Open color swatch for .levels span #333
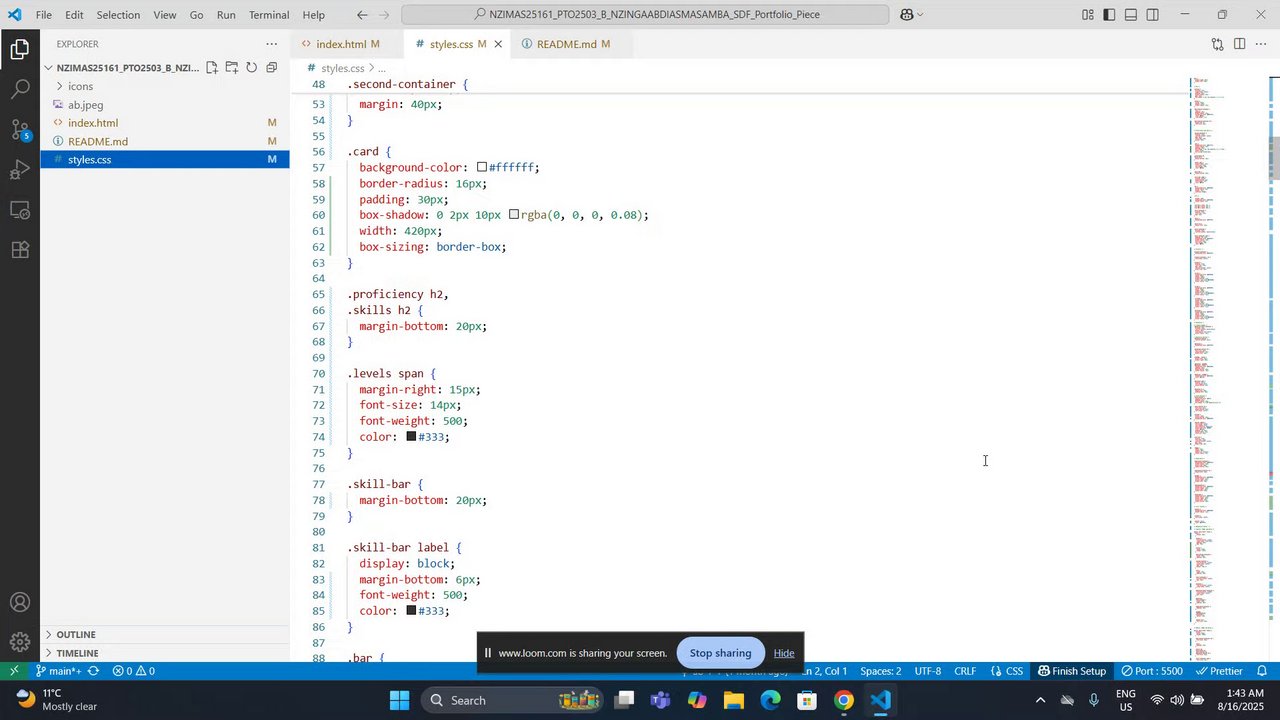This screenshot has height=720, width=1280. (x=411, y=437)
